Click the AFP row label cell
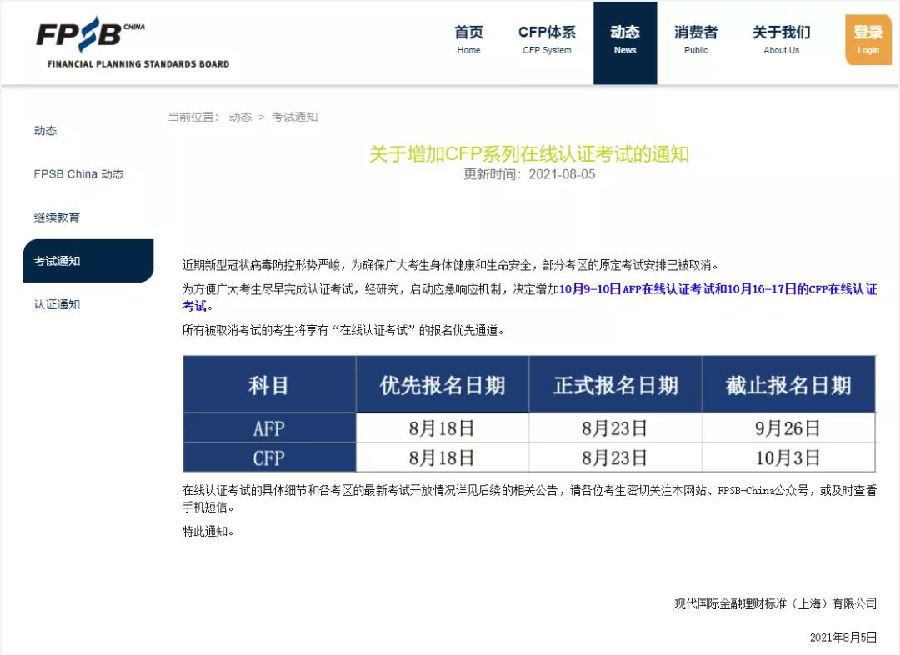The height and width of the screenshot is (655, 900). click(269, 428)
